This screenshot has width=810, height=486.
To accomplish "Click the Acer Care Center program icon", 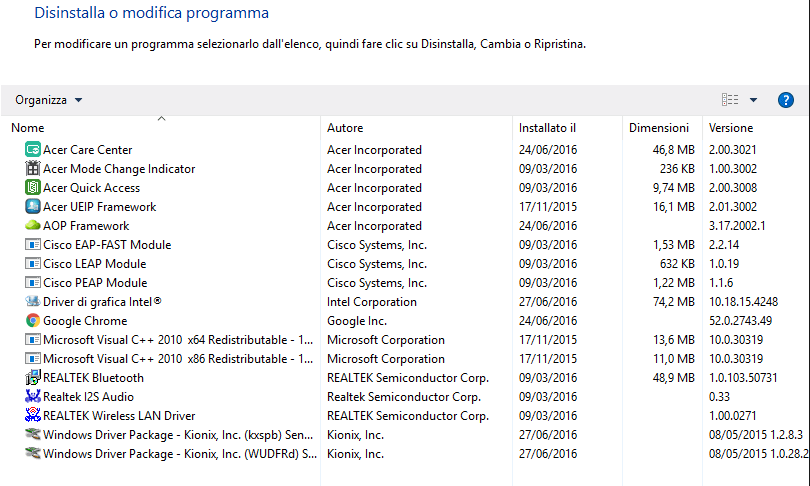I will 32,150.
